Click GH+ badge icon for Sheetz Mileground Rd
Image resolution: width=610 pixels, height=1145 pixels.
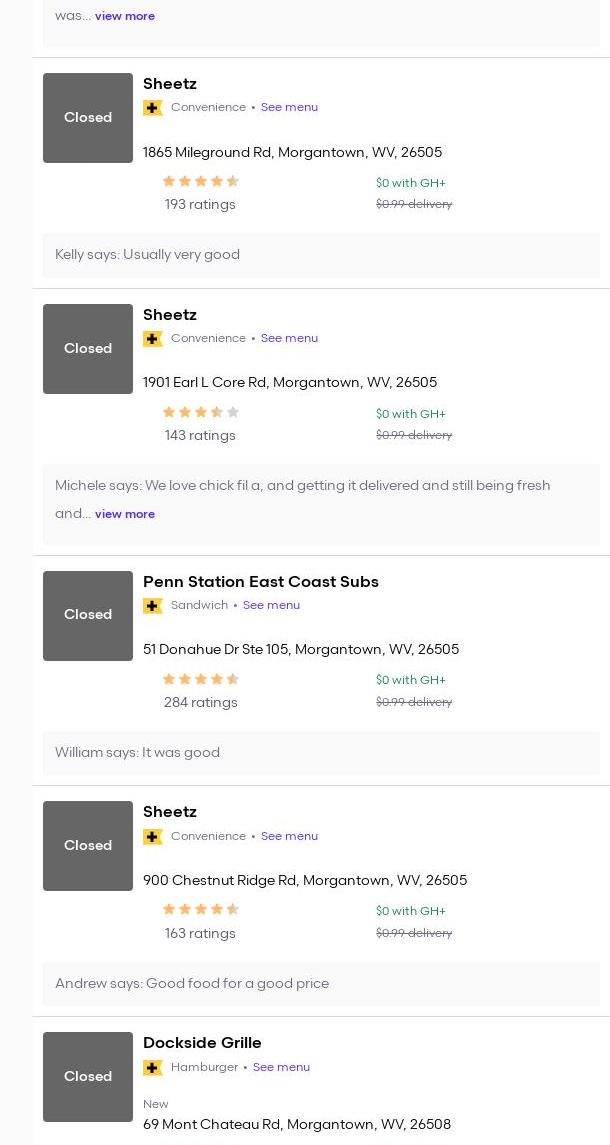153,108
